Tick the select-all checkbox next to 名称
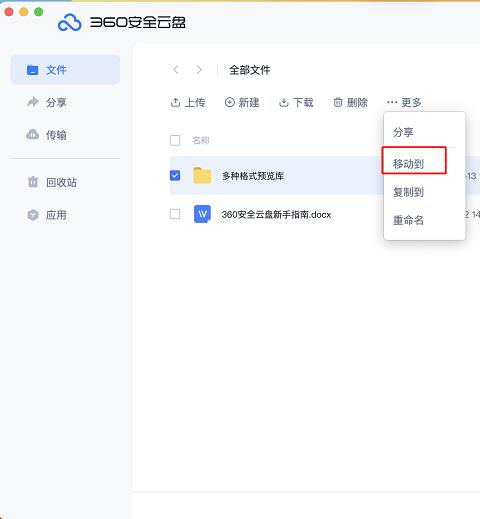Image resolution: width=480 pixels, height=519 pixels. [175, 140]
